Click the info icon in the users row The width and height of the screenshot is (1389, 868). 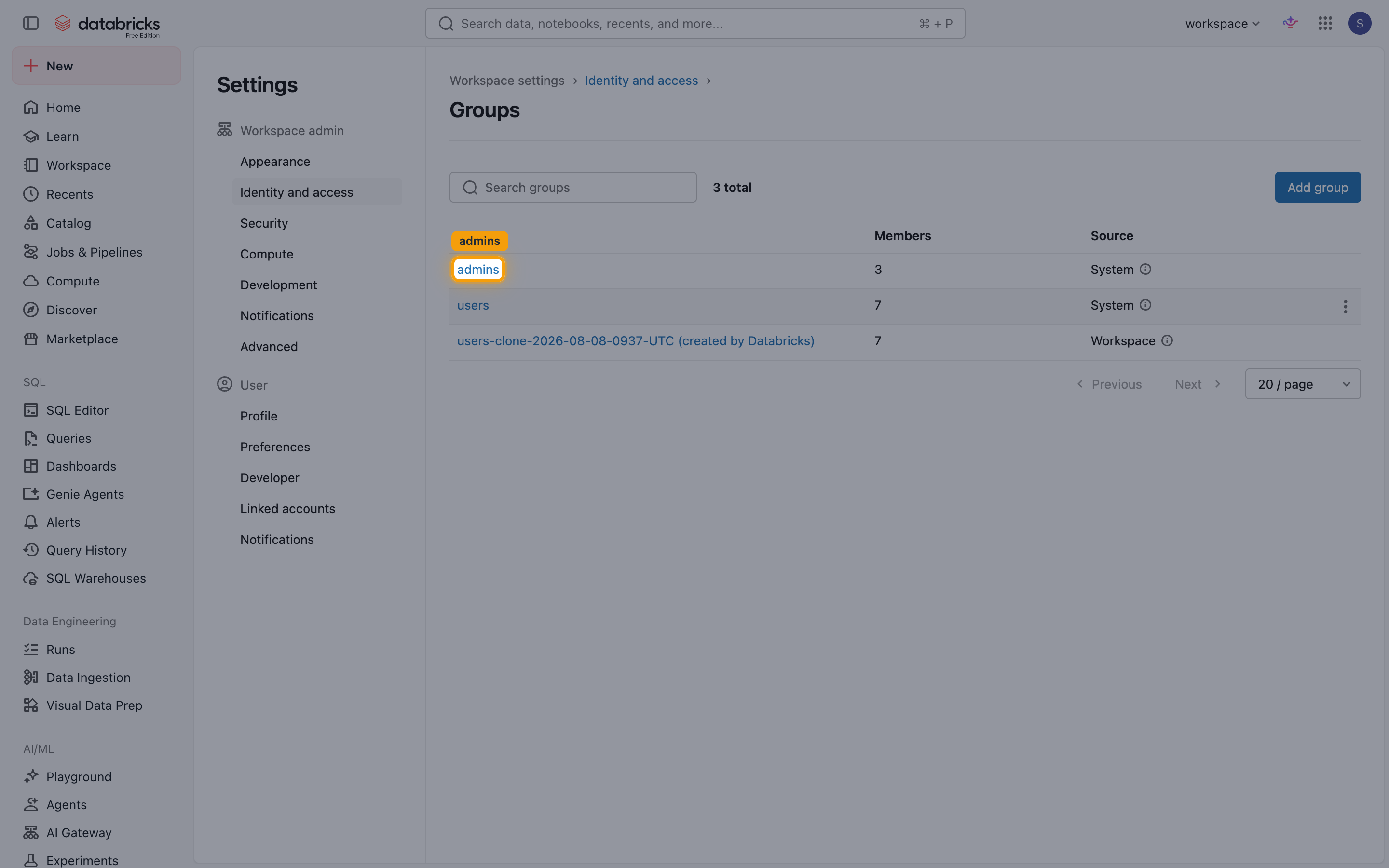1145,305
